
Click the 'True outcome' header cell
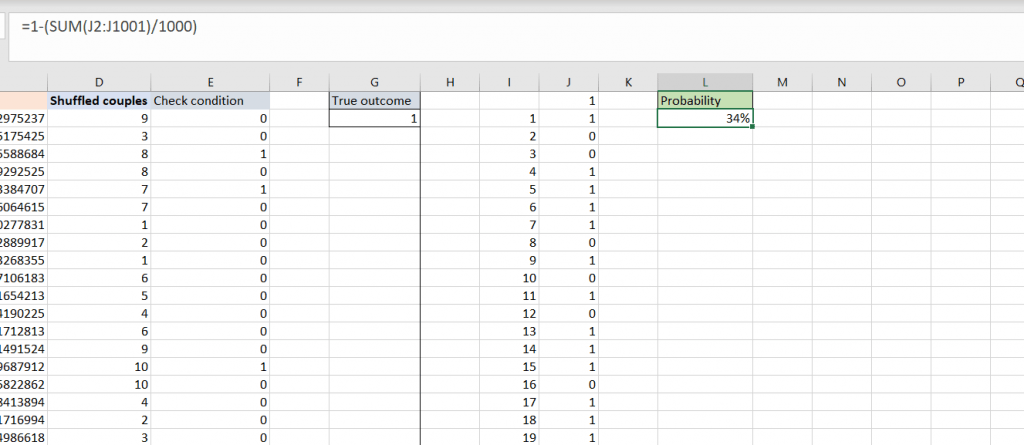(374, 100)
